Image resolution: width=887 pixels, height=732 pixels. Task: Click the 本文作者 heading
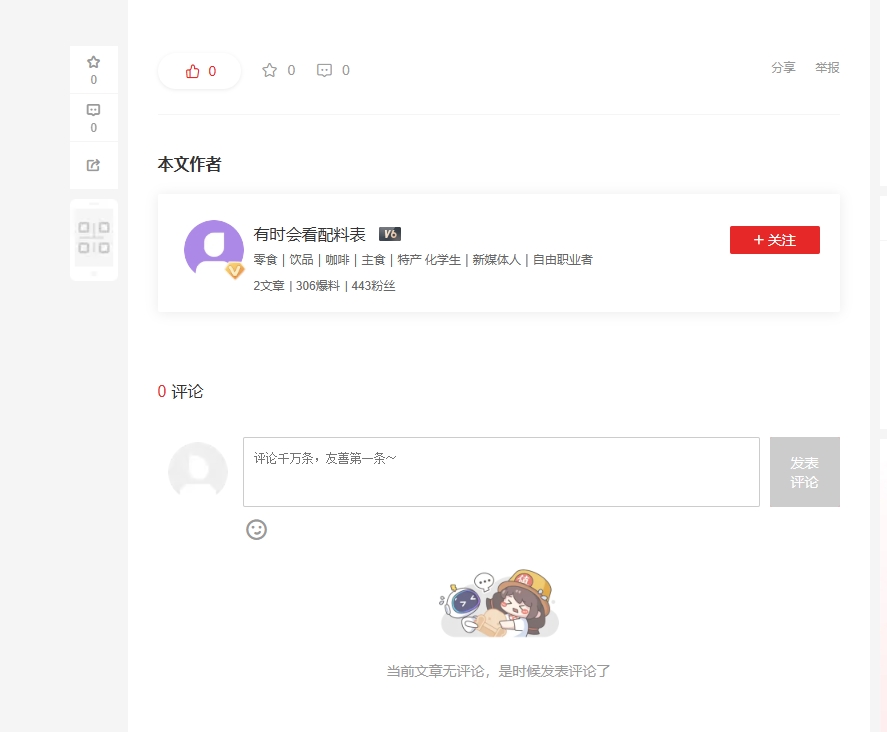pyautogui.click(x=190, y=164)
